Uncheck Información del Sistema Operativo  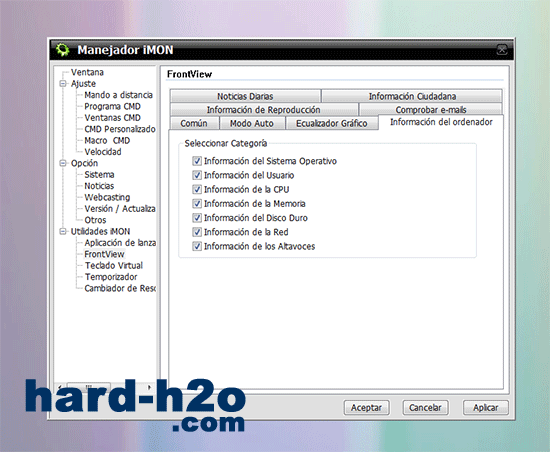tap(197, 161)
